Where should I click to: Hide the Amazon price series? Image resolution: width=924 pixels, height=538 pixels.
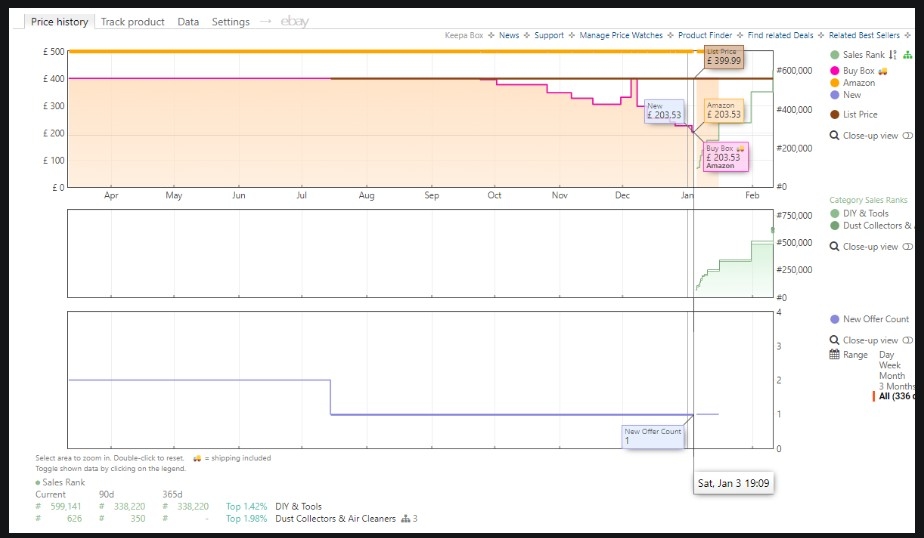coord(858,83)
